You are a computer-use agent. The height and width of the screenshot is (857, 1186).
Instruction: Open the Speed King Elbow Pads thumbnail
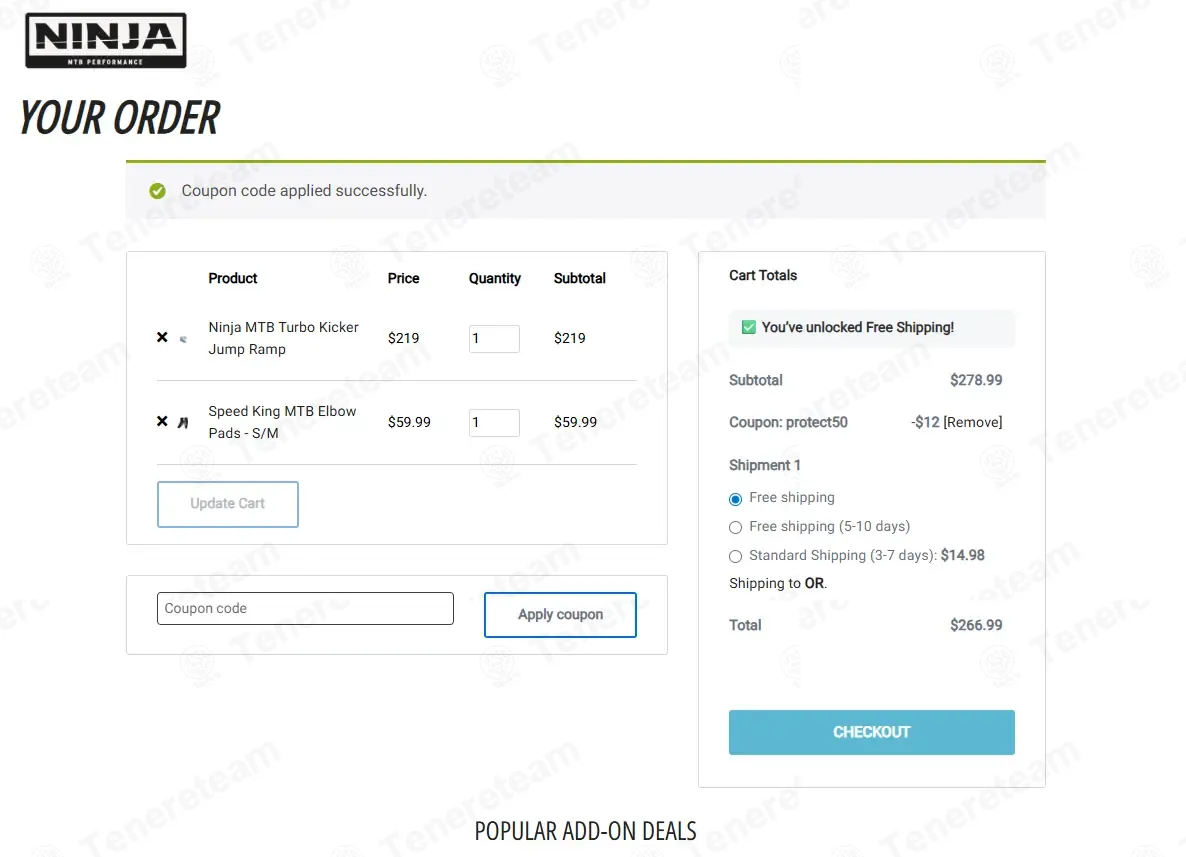(x=183, y=423)
